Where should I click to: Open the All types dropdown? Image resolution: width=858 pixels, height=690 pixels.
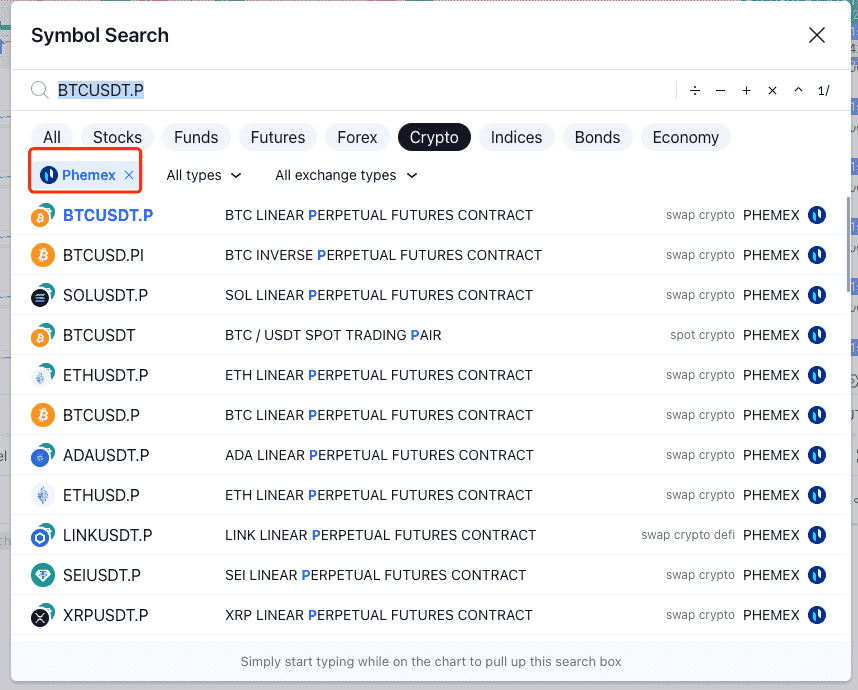click(x=204, y=175)
